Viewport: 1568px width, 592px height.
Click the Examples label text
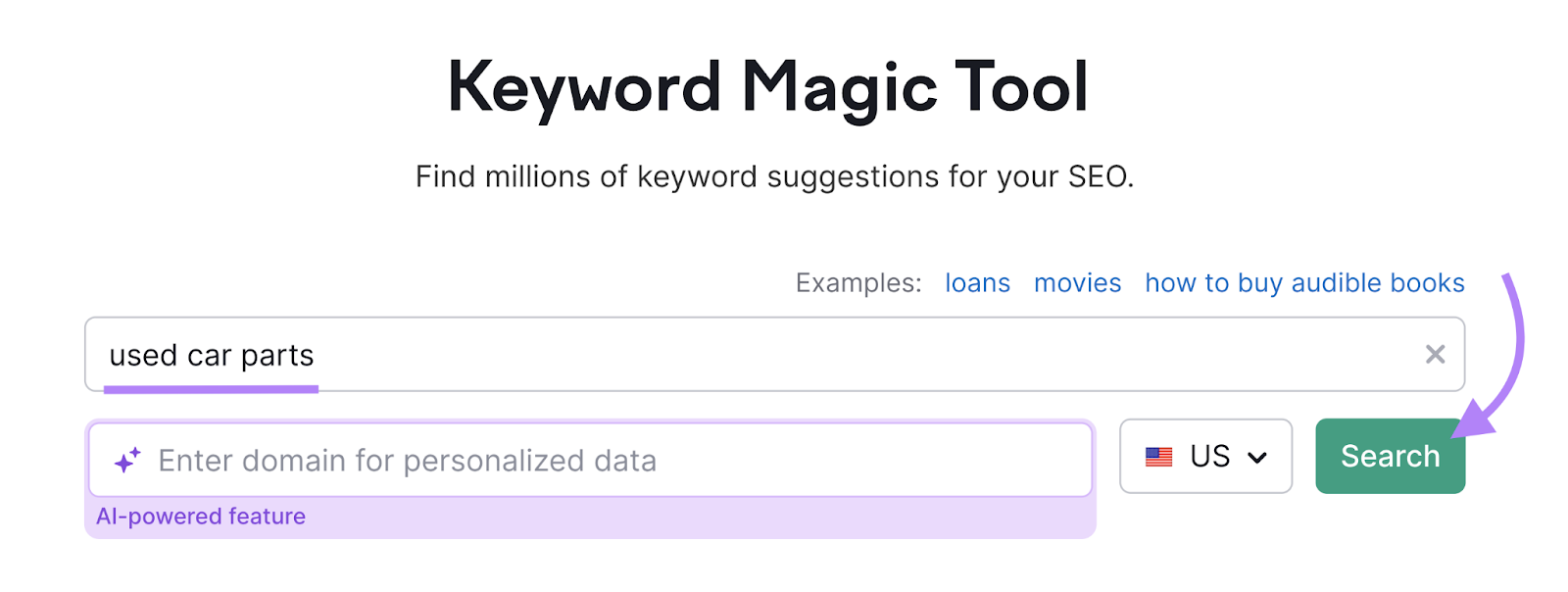[x=857, y=283]
